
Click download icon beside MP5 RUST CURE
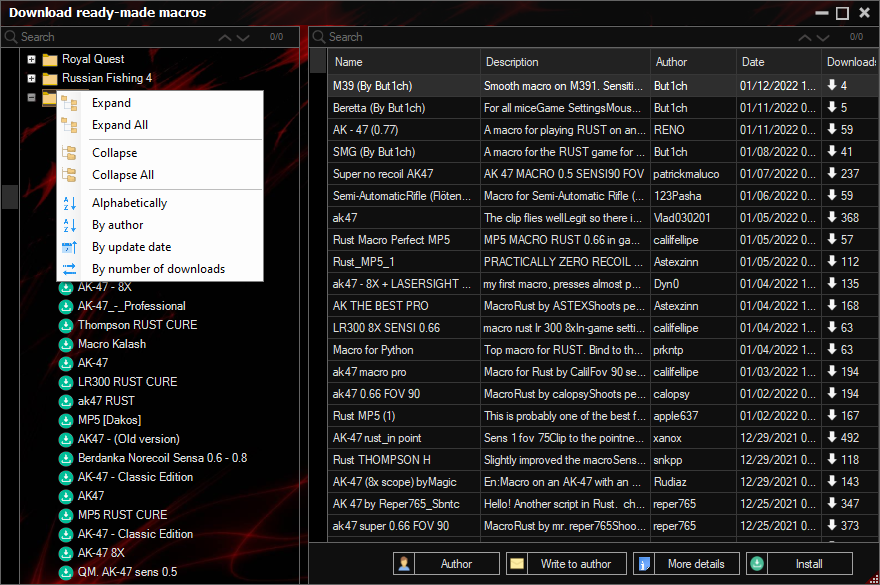click(66, 515)
